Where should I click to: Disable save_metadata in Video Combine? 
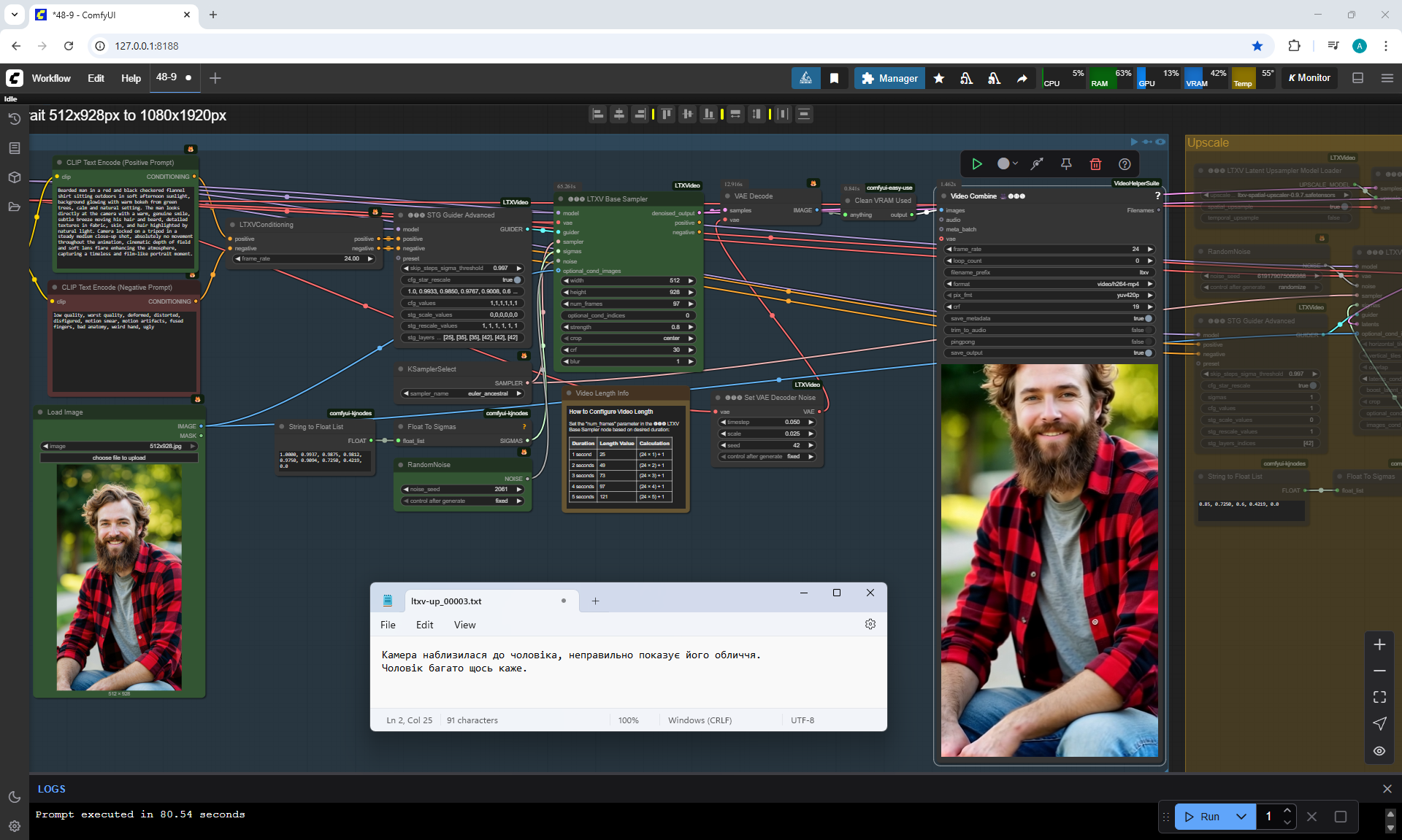[x=1148, y=318]
